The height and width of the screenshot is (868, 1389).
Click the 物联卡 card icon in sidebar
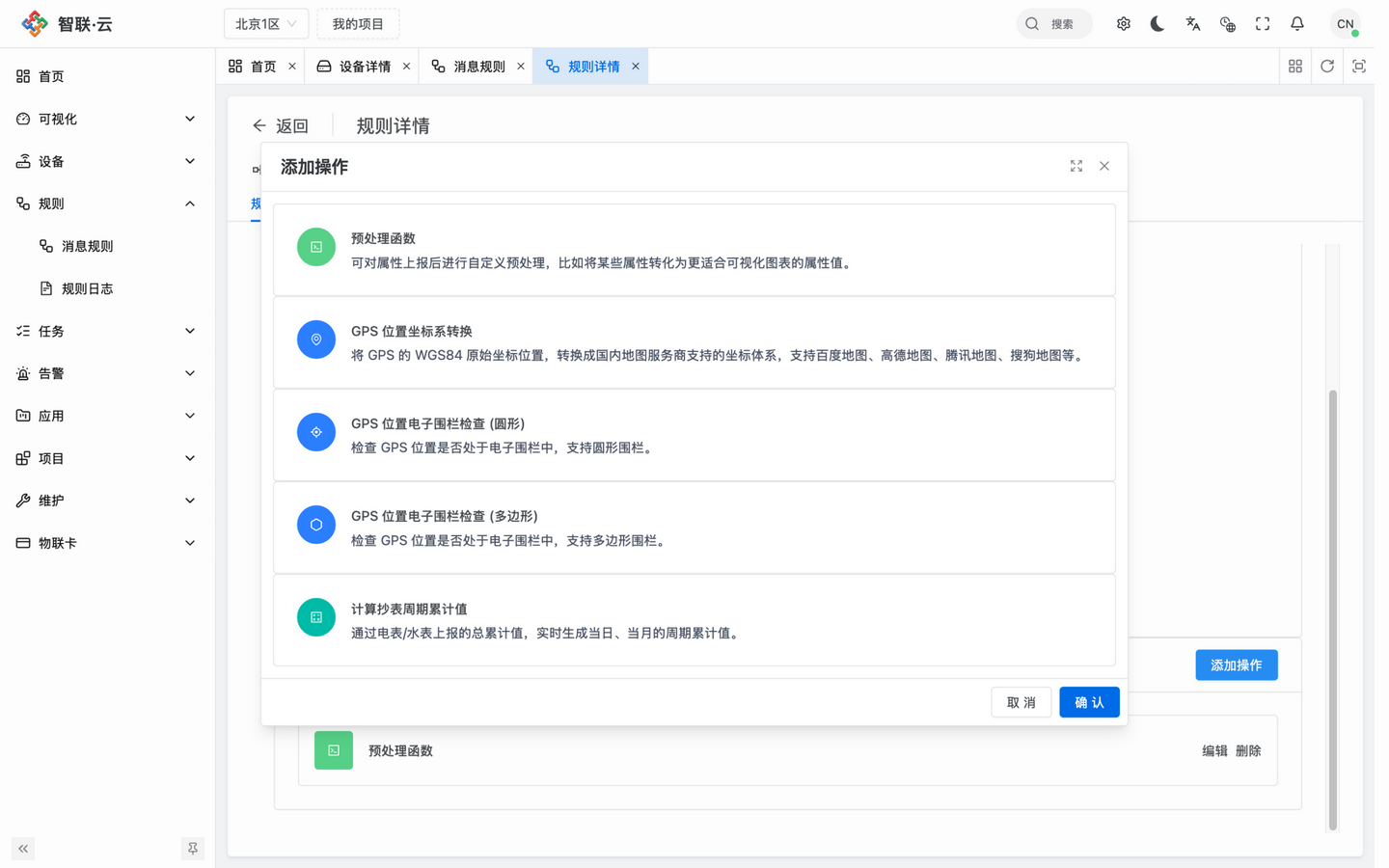tap(23, 543)
